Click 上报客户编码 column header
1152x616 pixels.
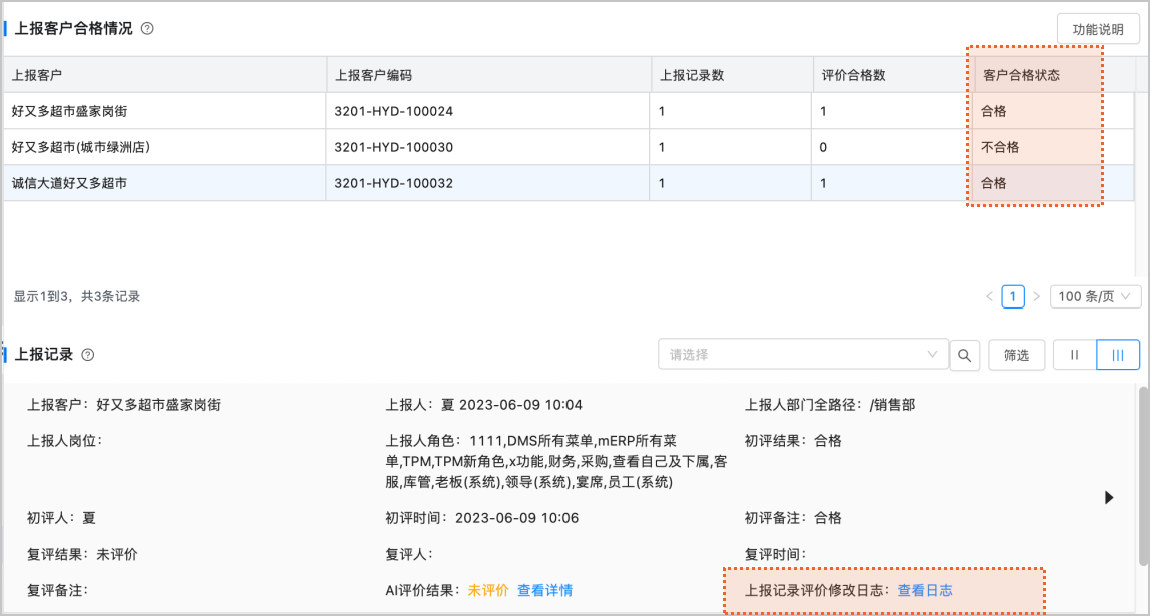(489, 75)
